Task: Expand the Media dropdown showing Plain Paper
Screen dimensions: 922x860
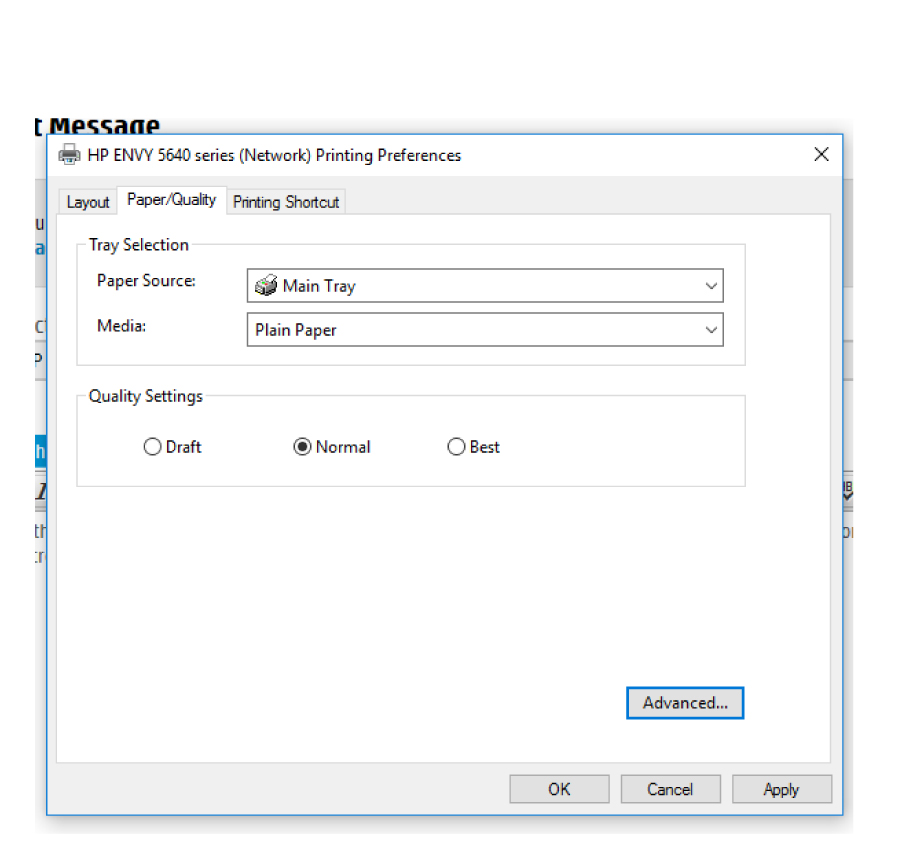Action: [x=485, y=330]
